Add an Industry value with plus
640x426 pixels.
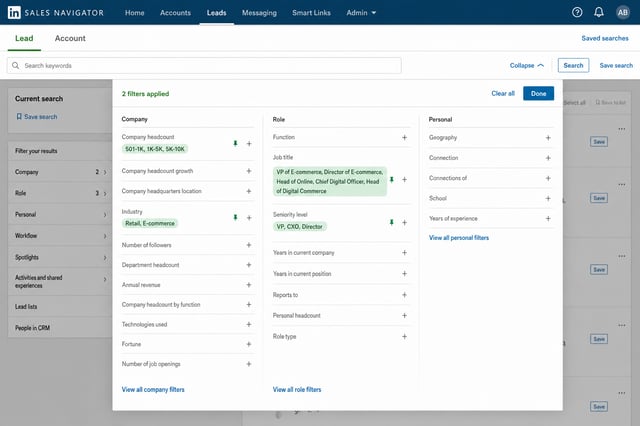(249, 218)
